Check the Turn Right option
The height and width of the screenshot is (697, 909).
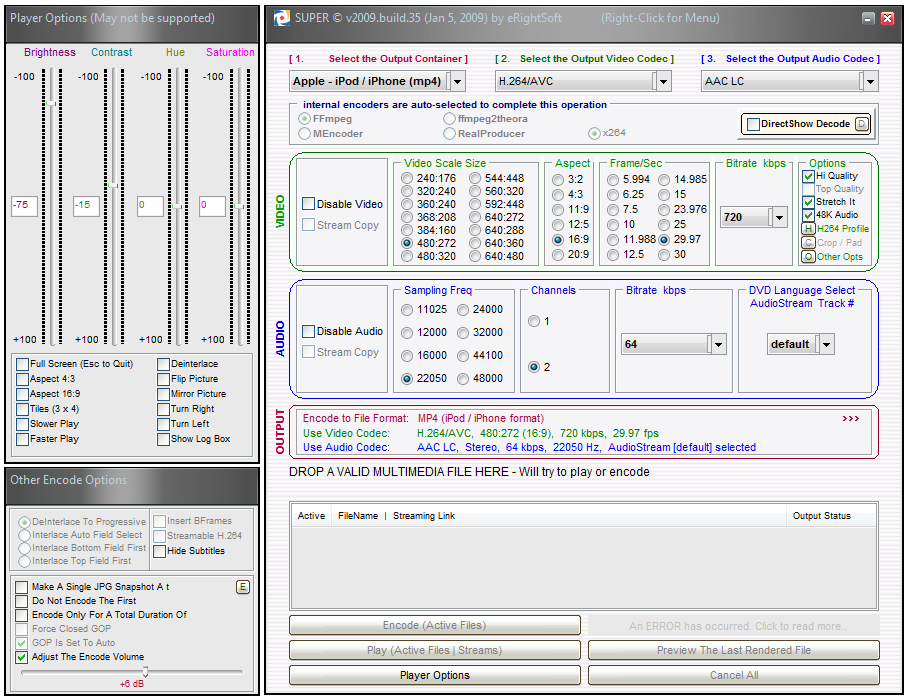point(163,409)
